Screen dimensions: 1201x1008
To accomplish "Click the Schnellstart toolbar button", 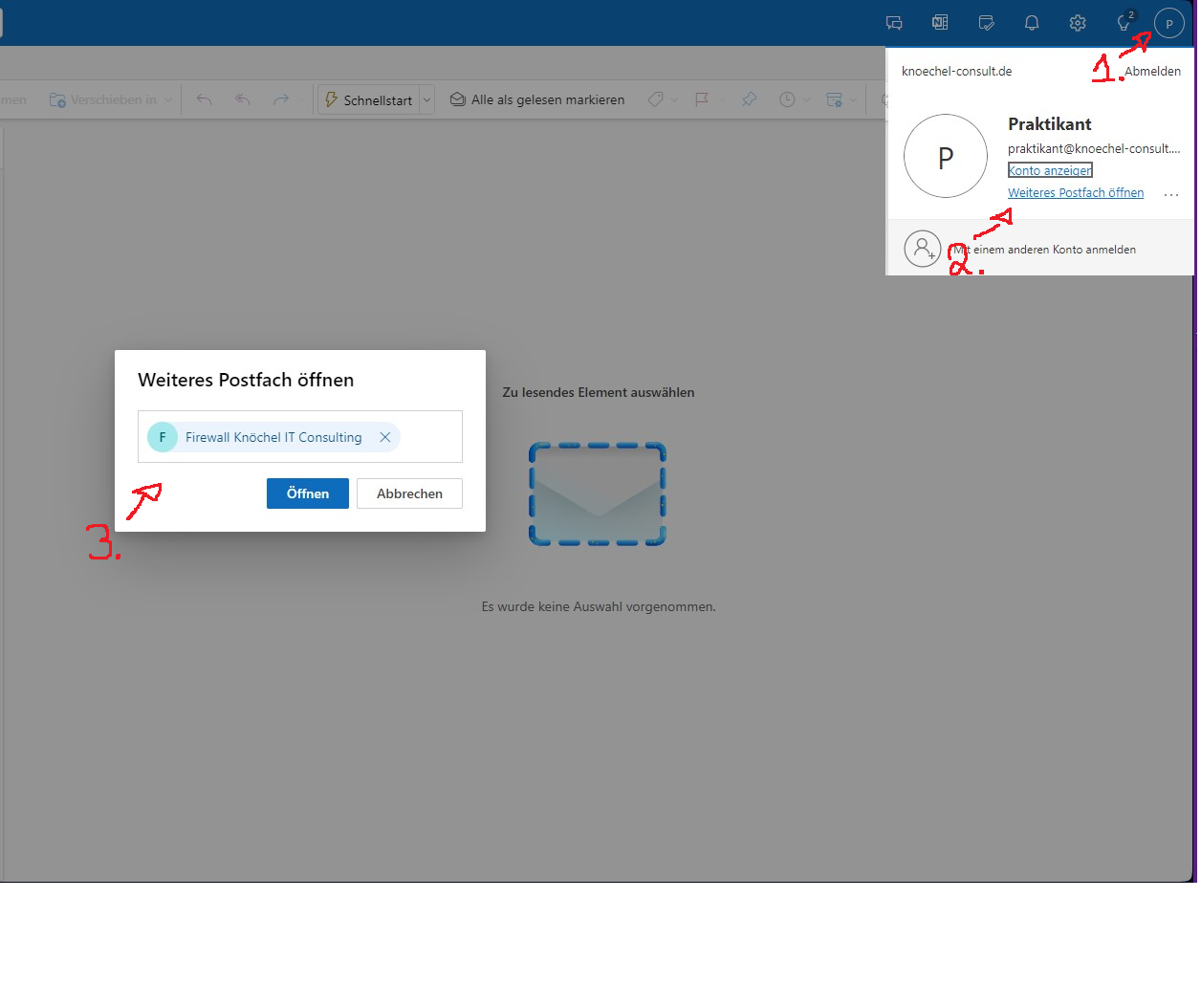I will (x=368, y=99).
